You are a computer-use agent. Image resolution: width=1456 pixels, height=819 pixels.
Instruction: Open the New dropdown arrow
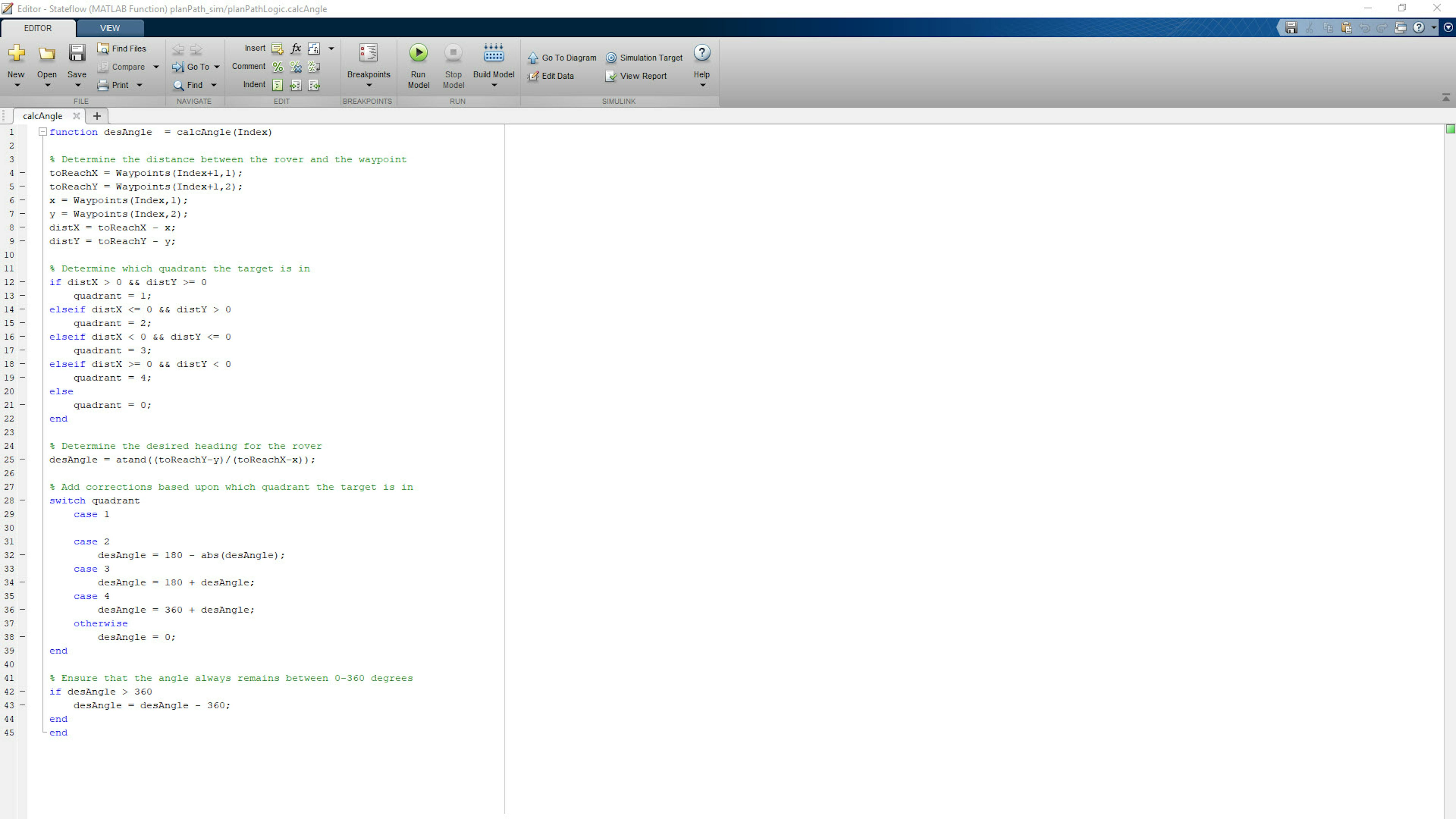pos(17,85)
